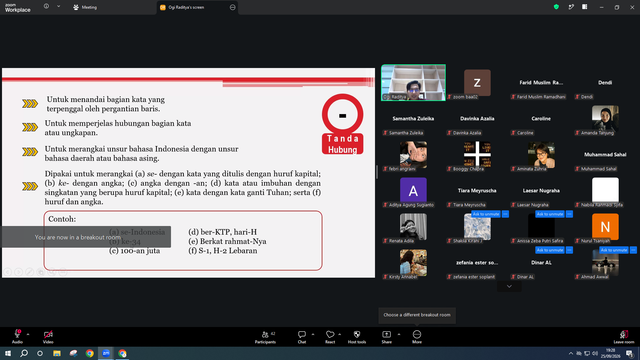640x360 pixels.
Task: Open more options on Ahmad Awwal tile
Action: click(633, 250)
